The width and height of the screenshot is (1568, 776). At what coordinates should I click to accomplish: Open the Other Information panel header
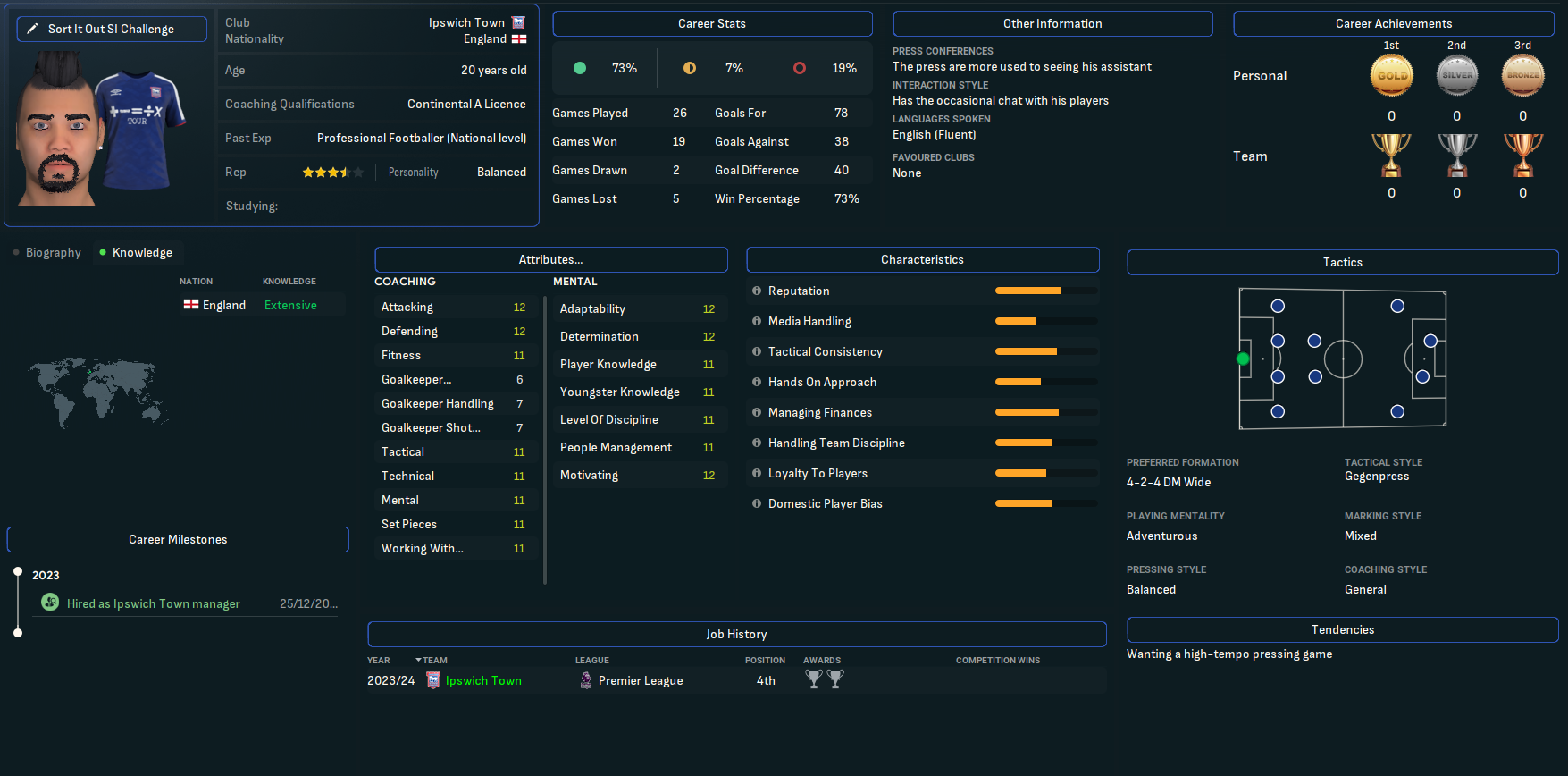click(x=1052, y=23)
